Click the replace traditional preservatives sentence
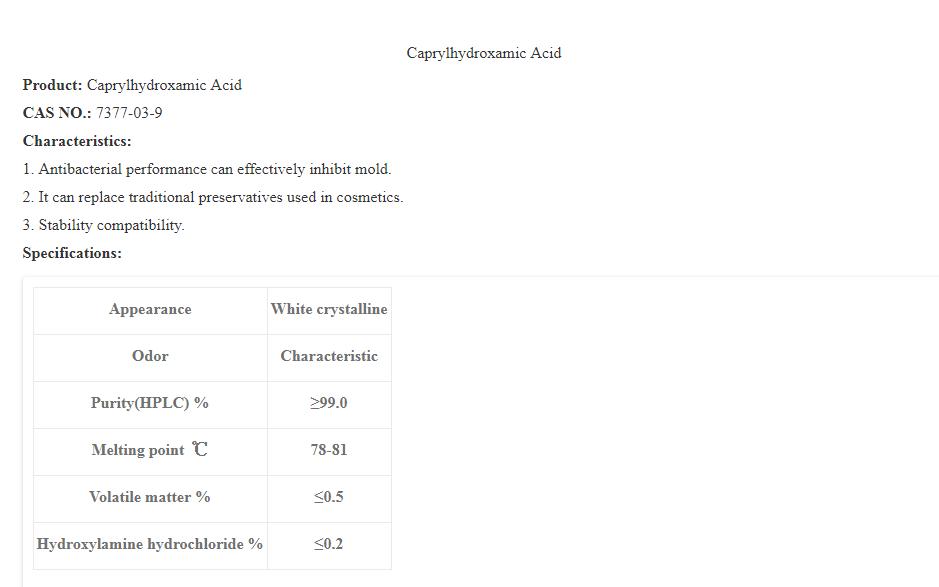This screenshot has width=939, height=587. coord(213,197)
